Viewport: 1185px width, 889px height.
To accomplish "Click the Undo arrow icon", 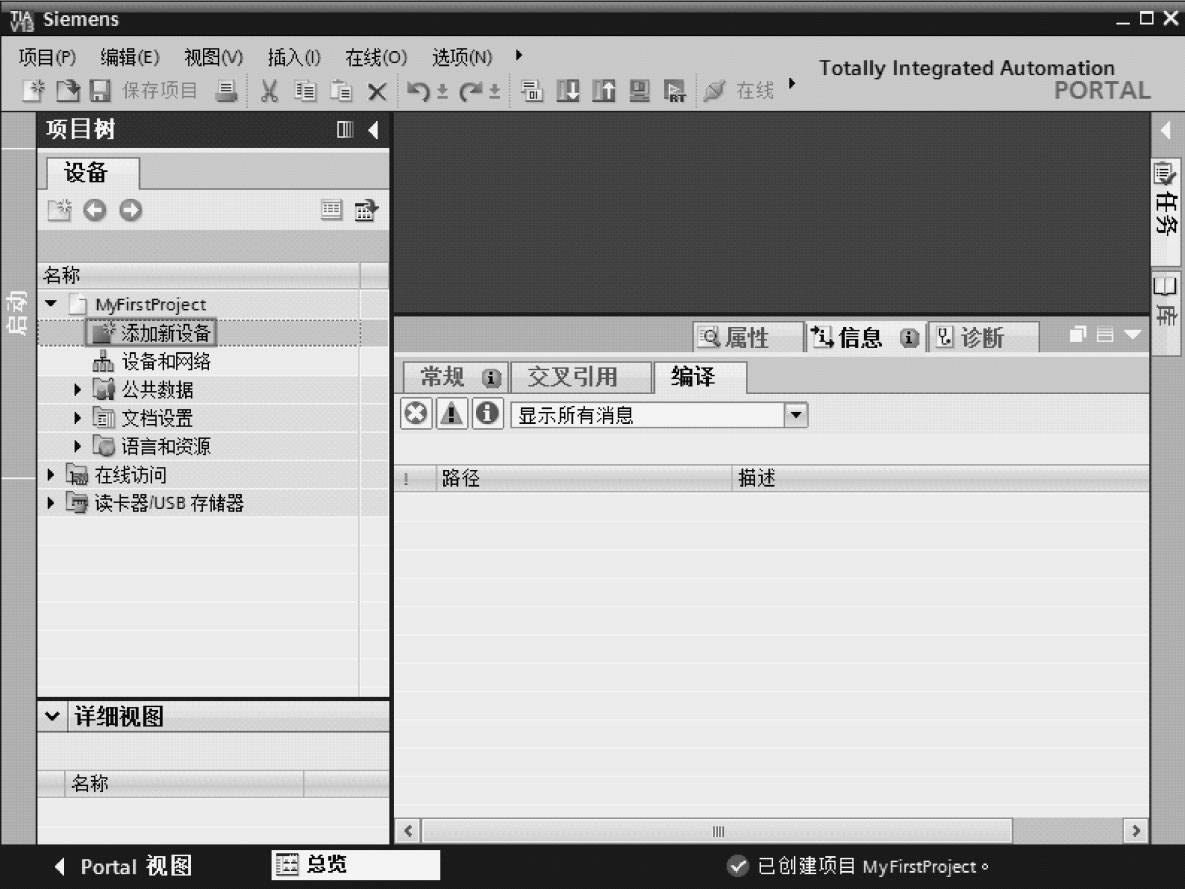I will pyautogui.click(x=419, y=91).
